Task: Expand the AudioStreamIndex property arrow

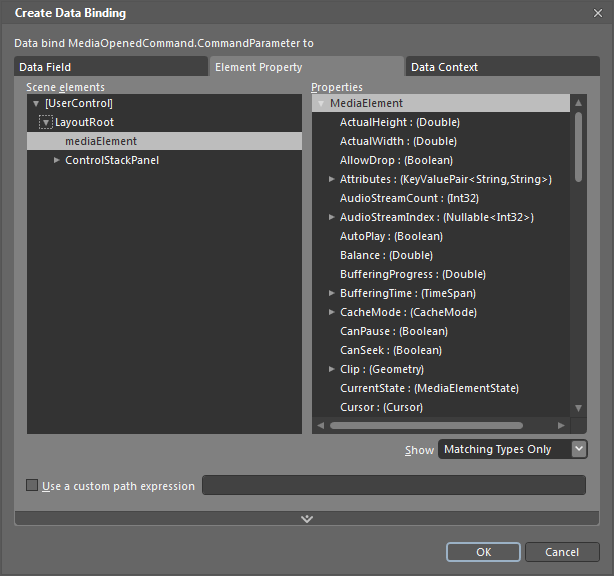Action: tap(332, 217)
